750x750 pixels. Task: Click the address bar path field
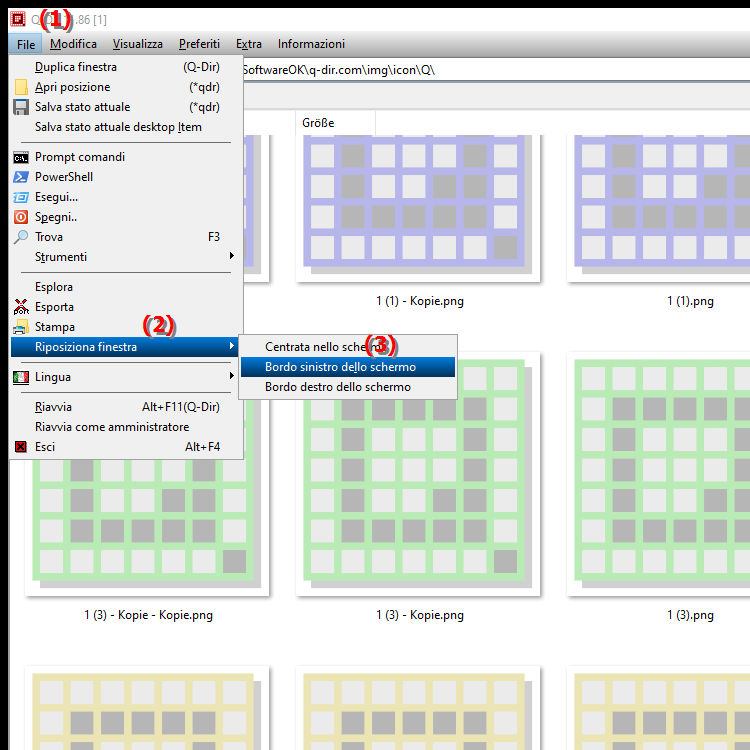click(x=496, y=70)
